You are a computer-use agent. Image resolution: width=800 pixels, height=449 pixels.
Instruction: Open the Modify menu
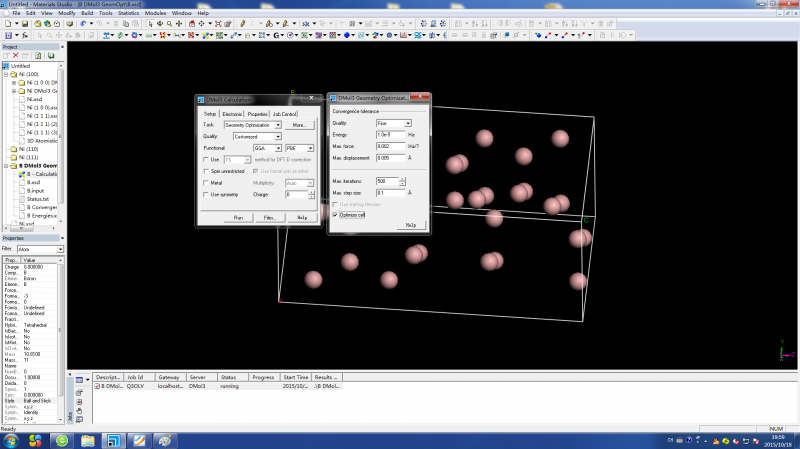click(66, 13)
